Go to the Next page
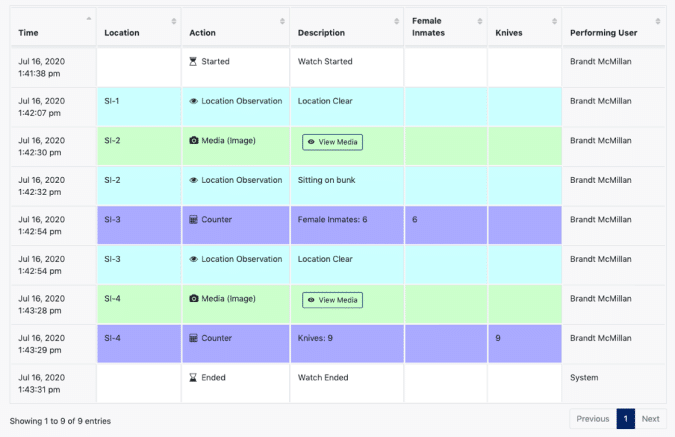This screenshot has height=437, width=675. [x=650, y=419]
